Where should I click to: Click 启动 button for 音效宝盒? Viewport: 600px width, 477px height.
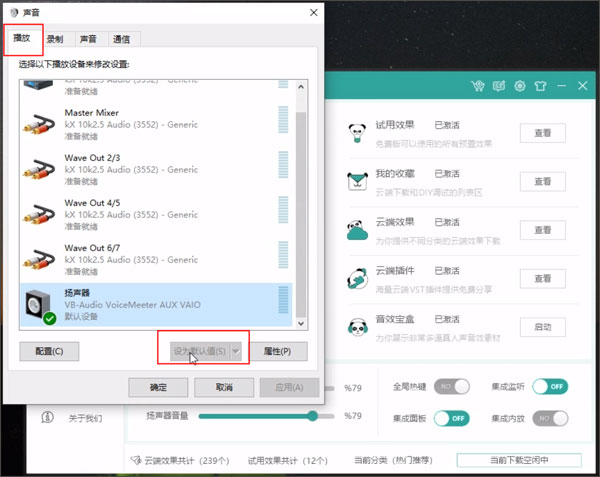[543, 327]
